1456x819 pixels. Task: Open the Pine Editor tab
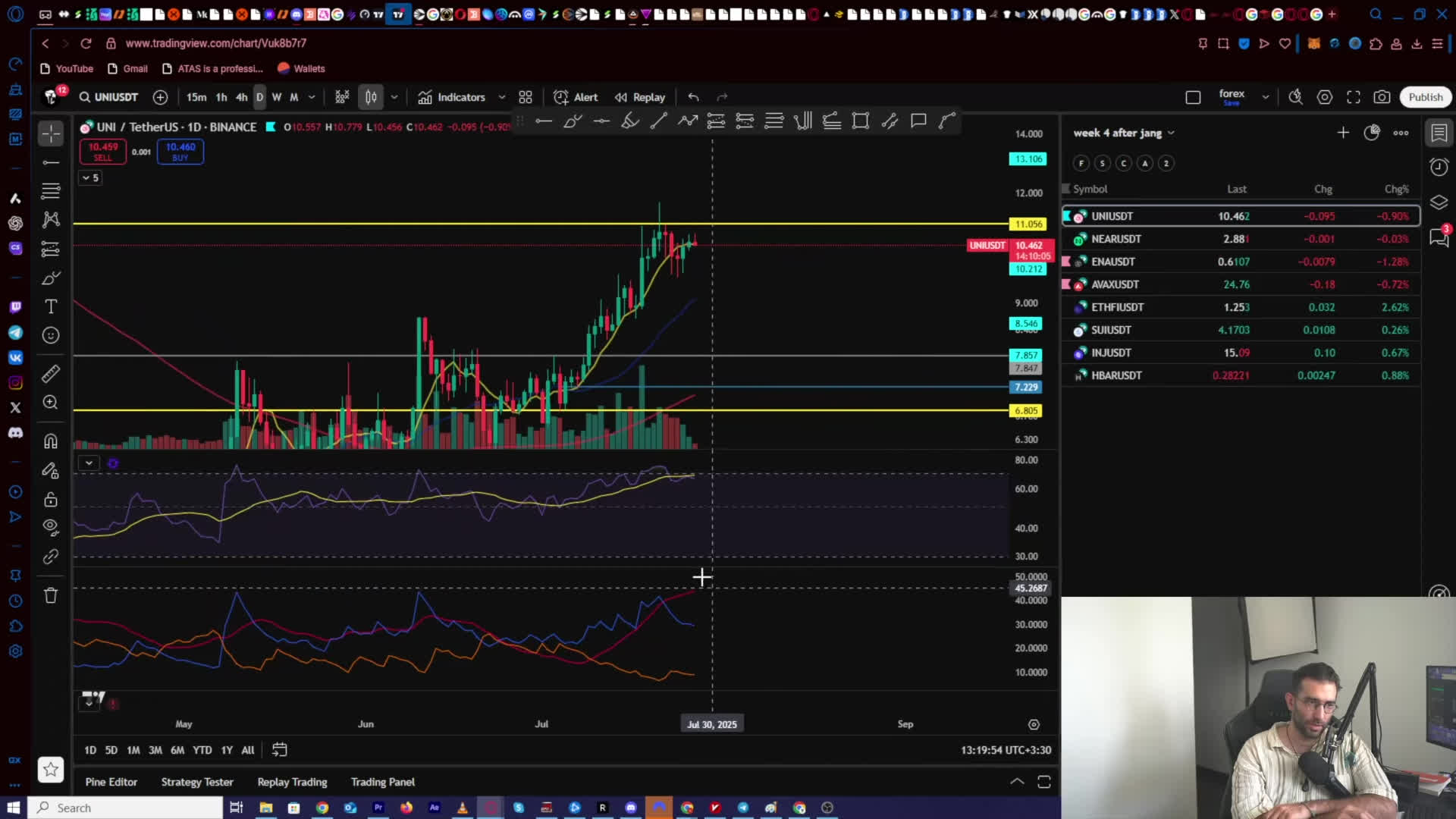pos(111,782)
